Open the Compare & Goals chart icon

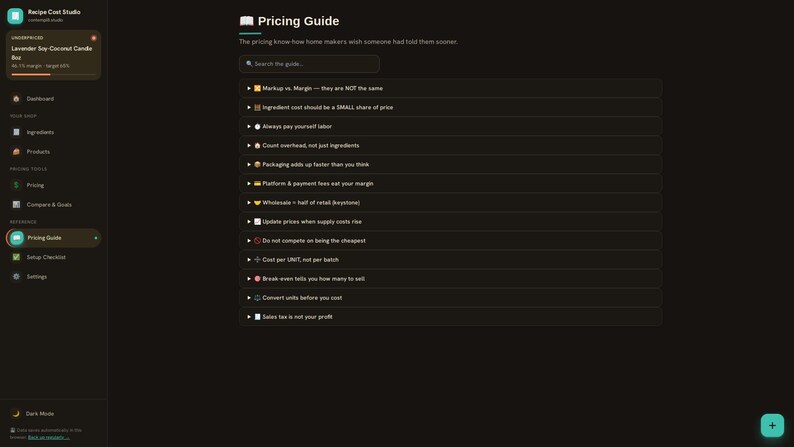click(16, 205)
